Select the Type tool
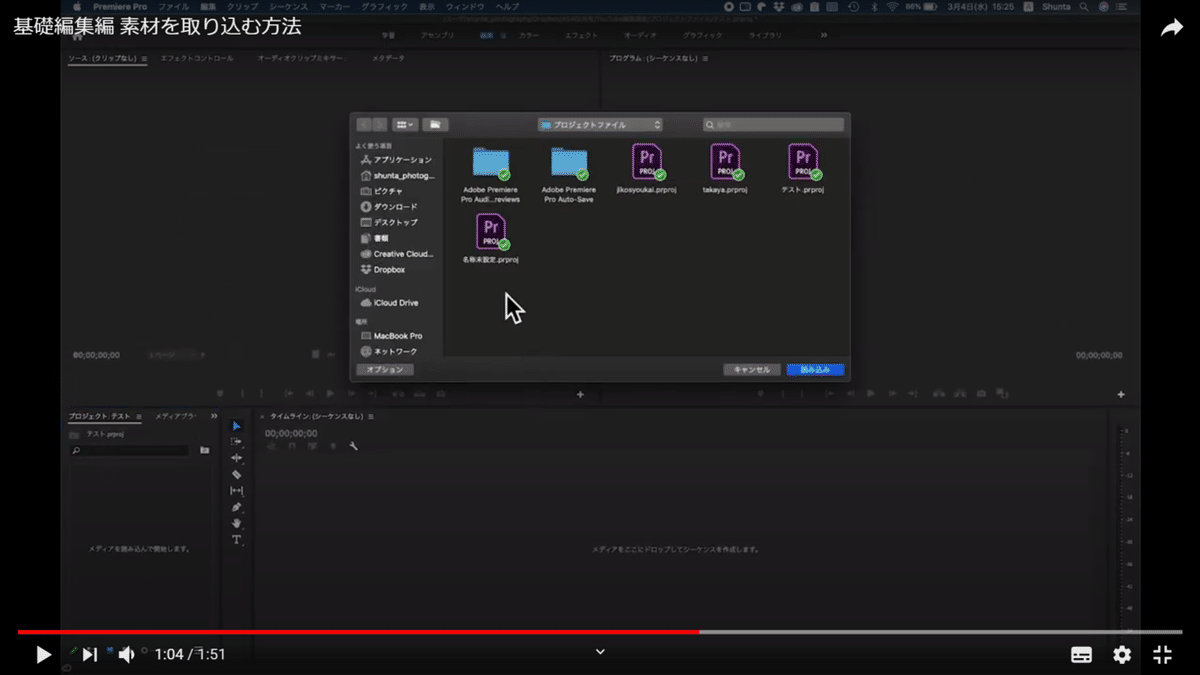The height and width of the screenshot is (675, 1200). tap(237, 539)
